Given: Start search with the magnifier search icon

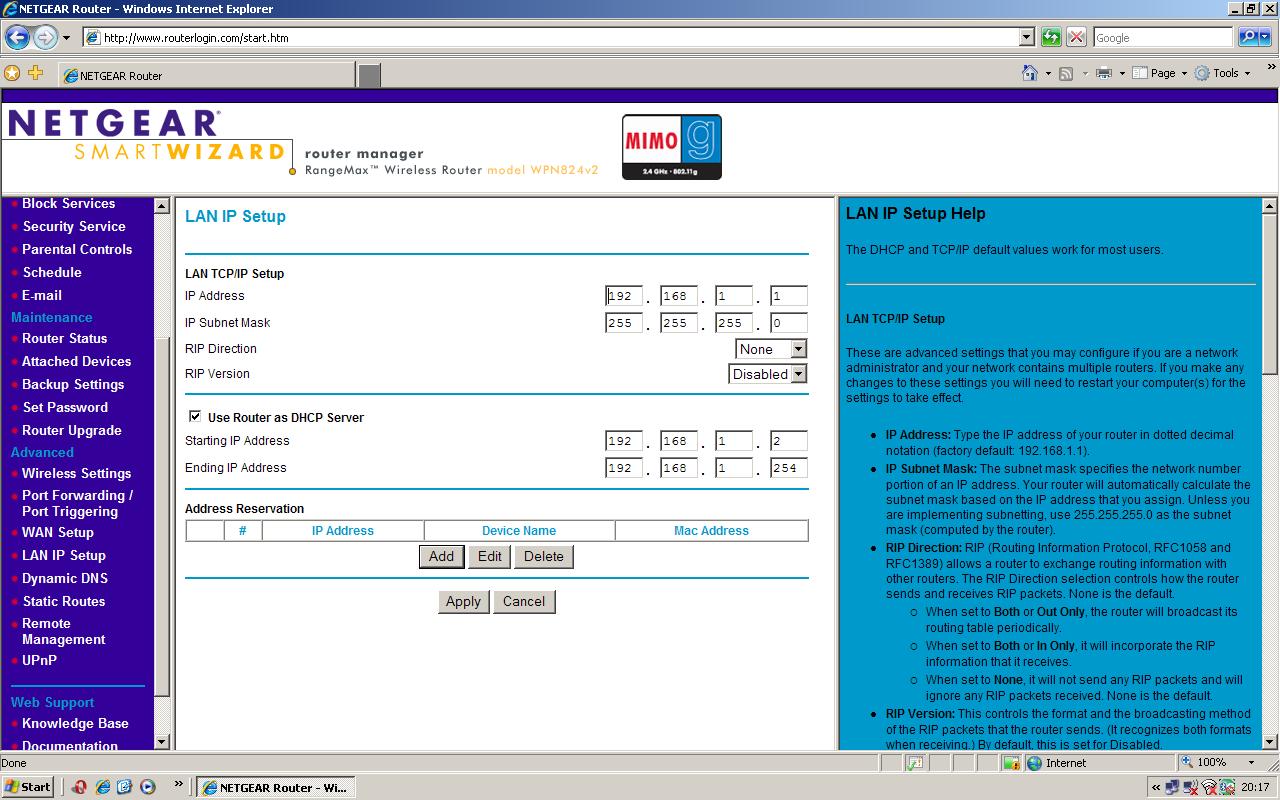Looking at the screenshot, I should tap(1247, 37).
